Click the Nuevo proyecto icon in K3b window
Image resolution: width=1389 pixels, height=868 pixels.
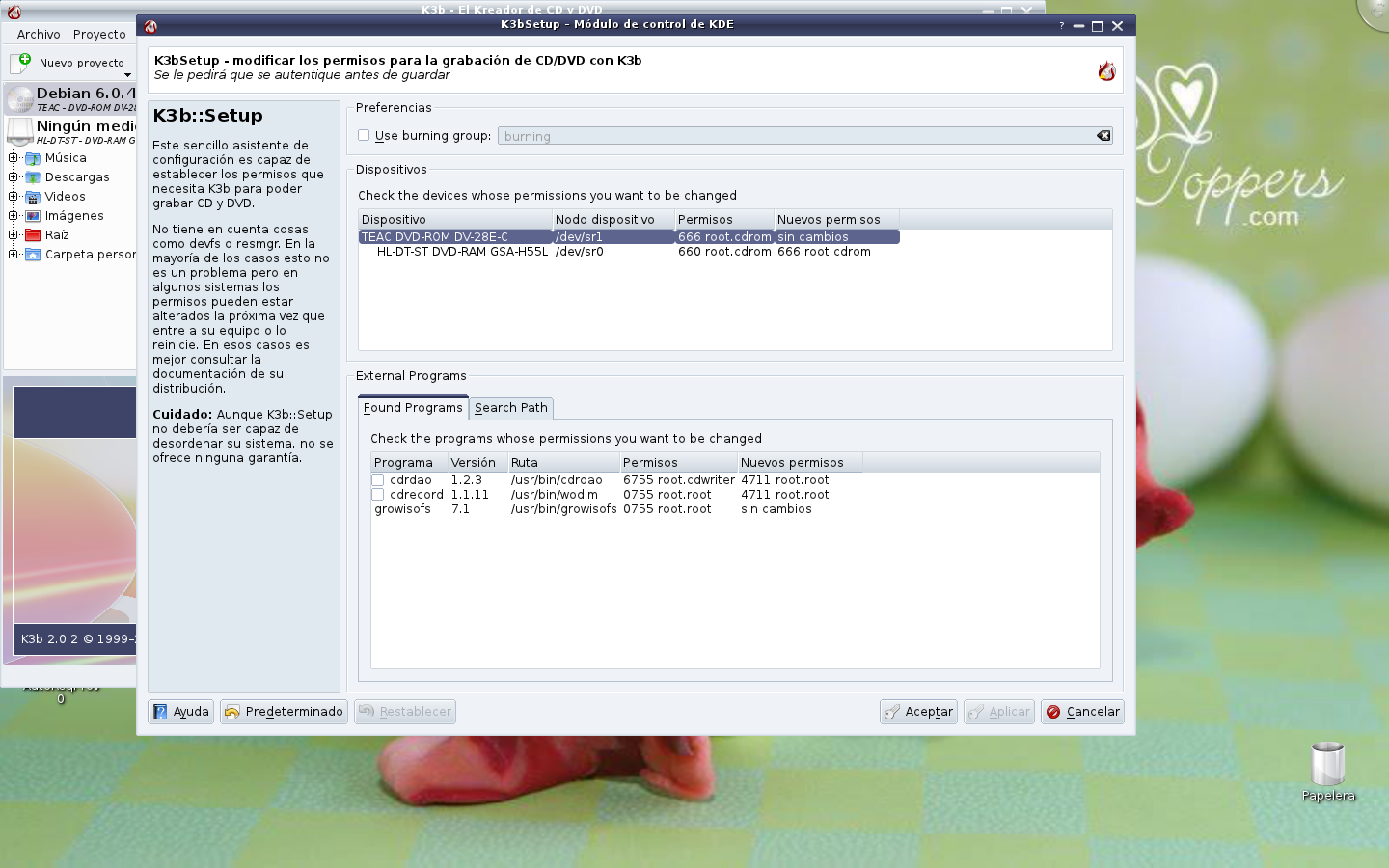tap(20, 63)
